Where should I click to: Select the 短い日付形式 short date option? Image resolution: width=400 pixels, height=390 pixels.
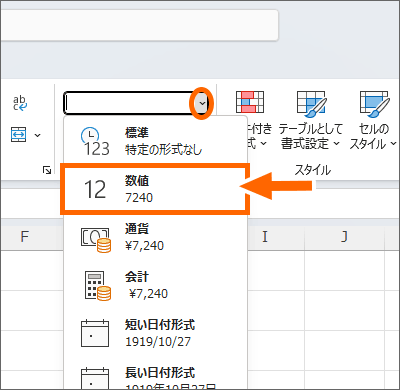tap(155, 333)
